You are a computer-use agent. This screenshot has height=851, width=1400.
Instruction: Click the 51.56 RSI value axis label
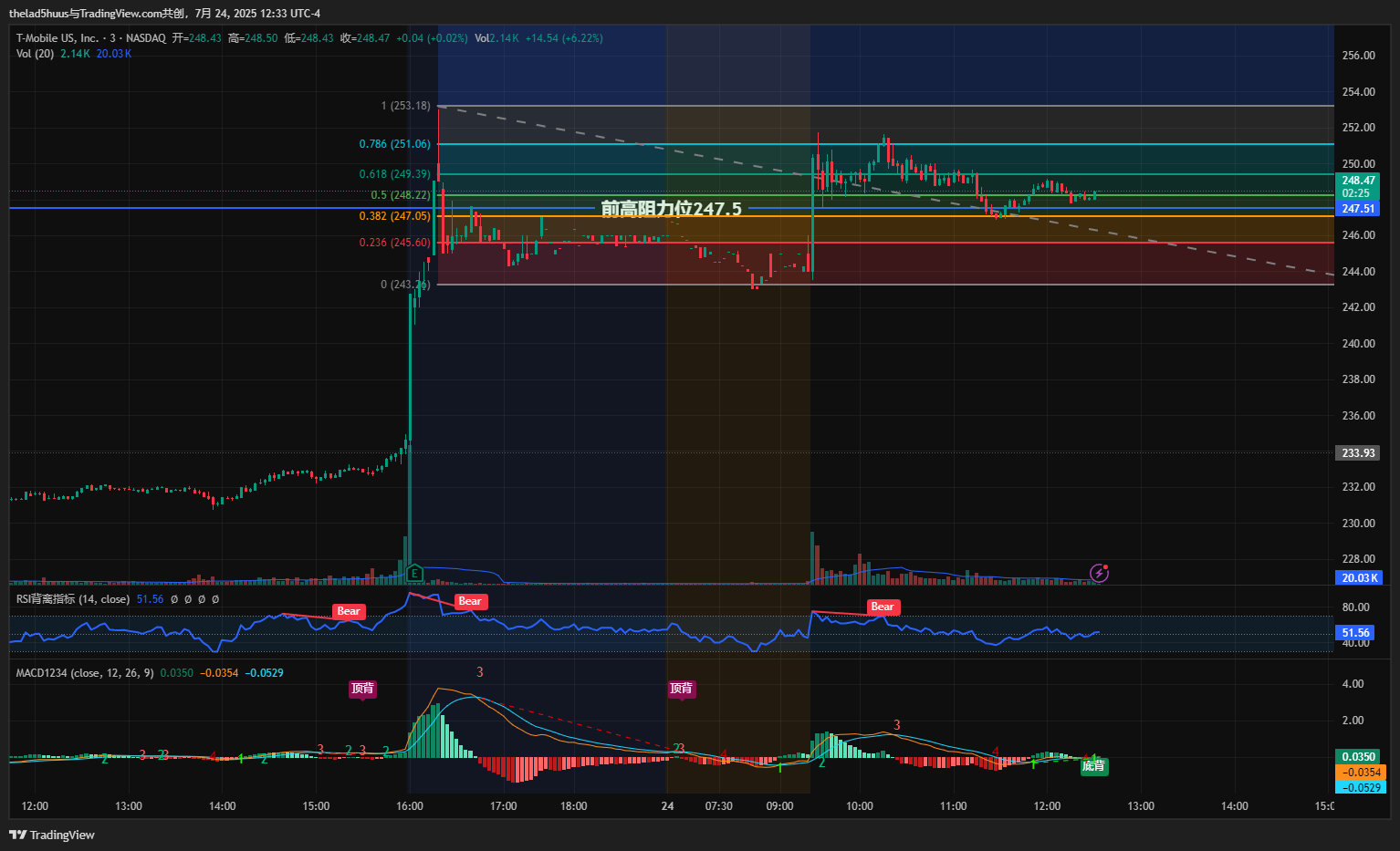coord(1355,633)
